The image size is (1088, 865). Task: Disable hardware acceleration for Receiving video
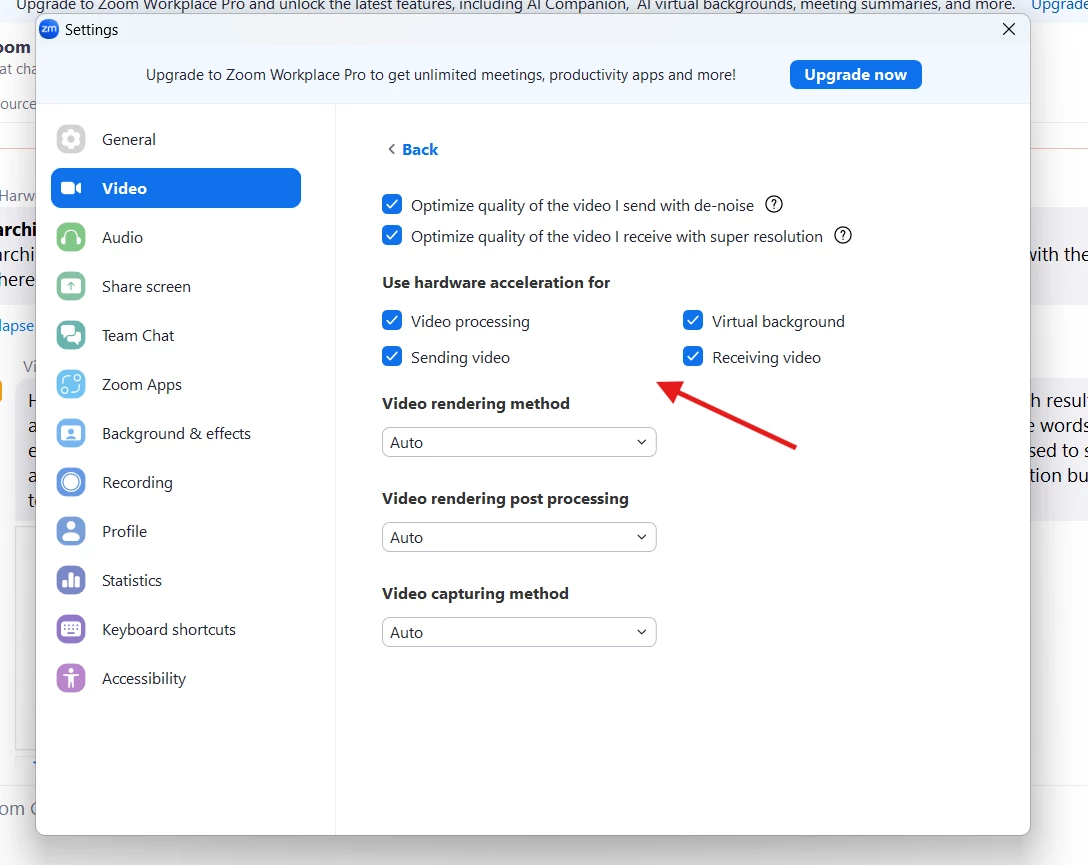click(x=692, y=357)
